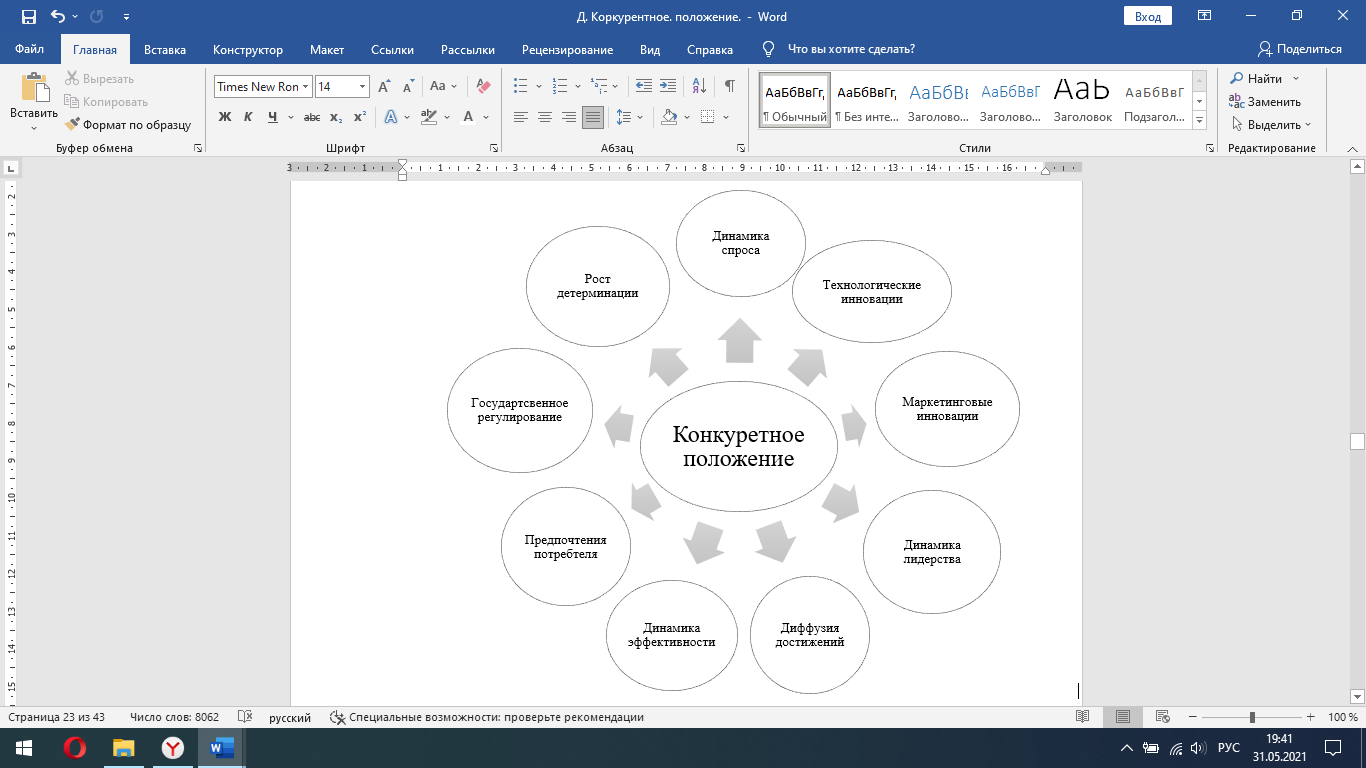Show paragraph marks with the pilcrow icon
The image size is (1366, 768).
(730, 87)
